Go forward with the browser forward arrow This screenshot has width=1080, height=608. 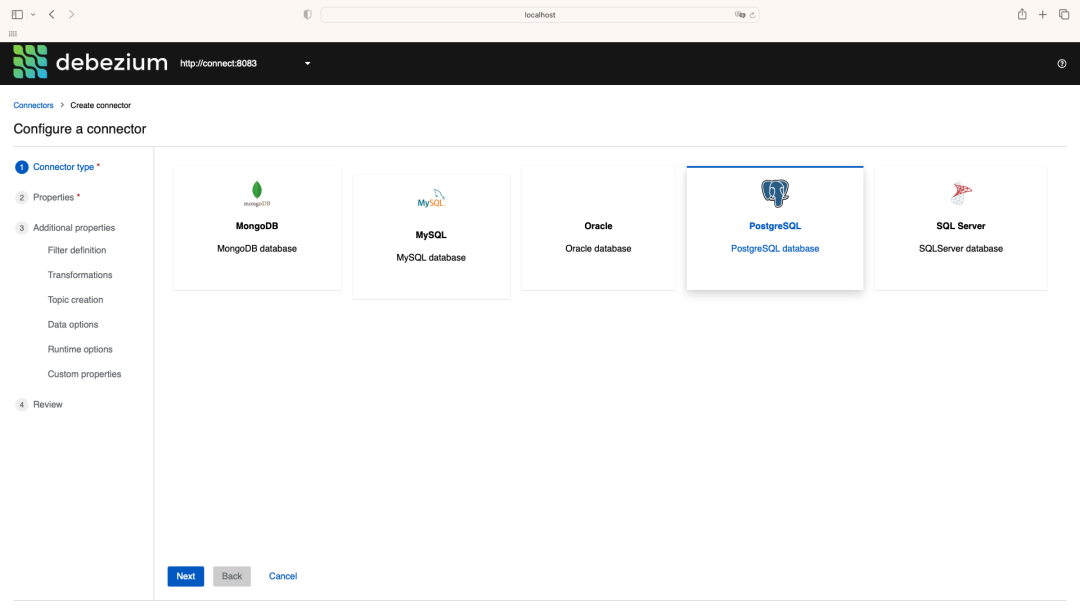tap(72, 14)
